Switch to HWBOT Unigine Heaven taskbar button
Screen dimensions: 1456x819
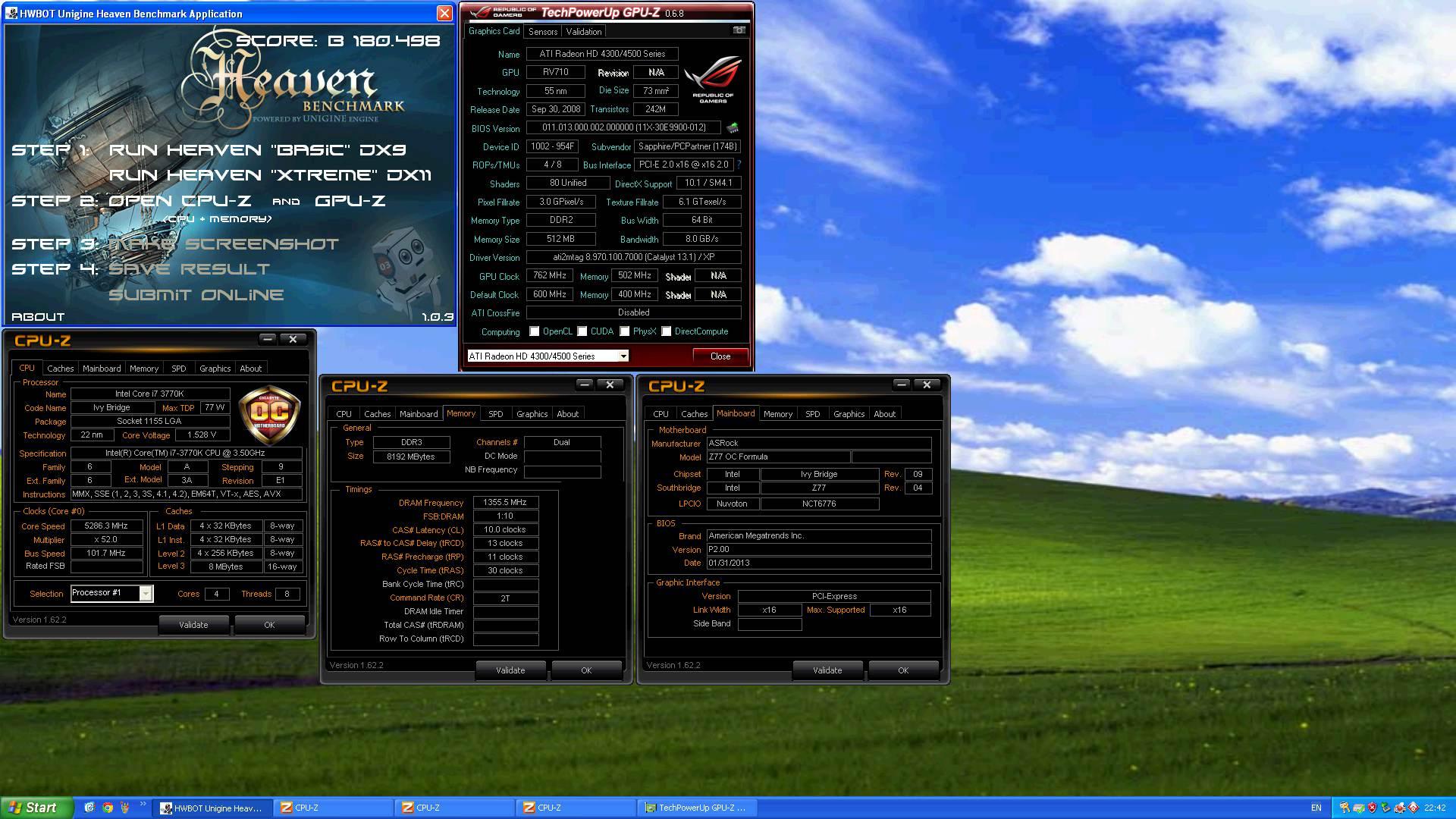click(x=212, y=808)
